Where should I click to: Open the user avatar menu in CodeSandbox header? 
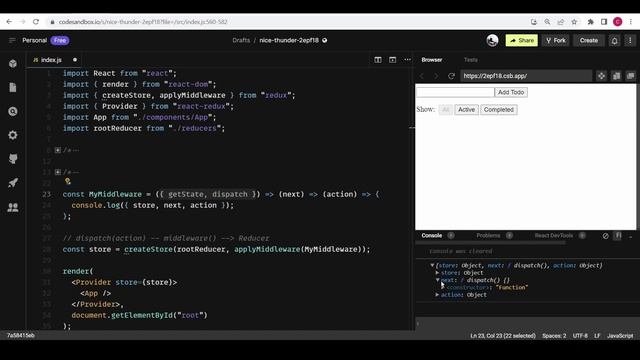[x=492, y=40]
